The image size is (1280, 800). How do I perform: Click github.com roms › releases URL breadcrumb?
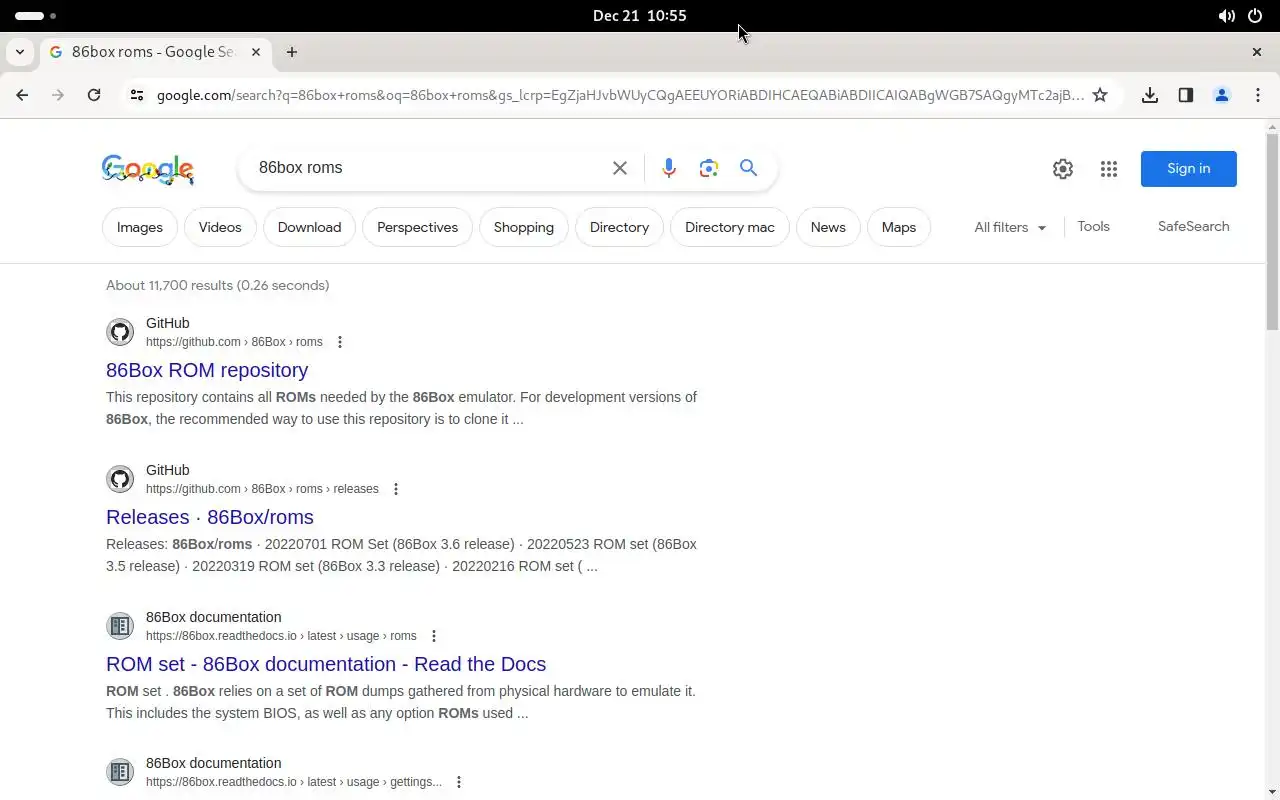pyautogui.click(x=262, y=489)
